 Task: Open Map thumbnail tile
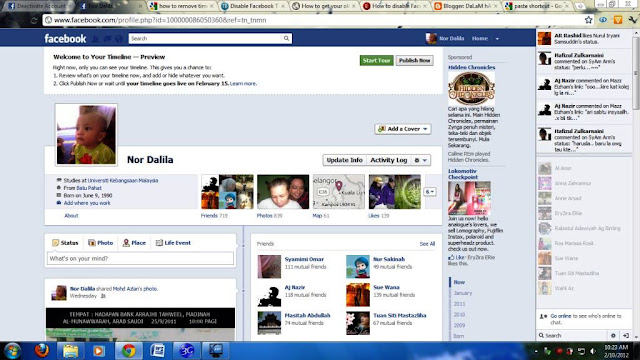click(339, 192)
